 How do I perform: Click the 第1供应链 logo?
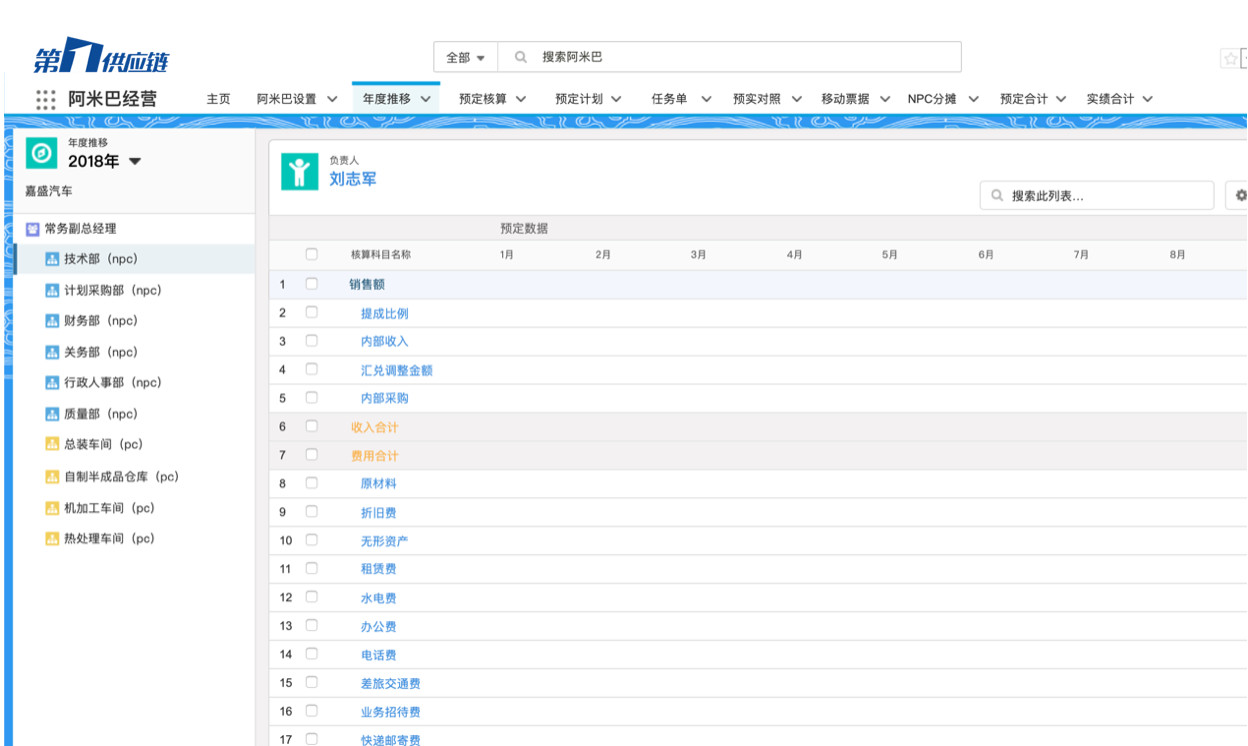coord(101,56)
